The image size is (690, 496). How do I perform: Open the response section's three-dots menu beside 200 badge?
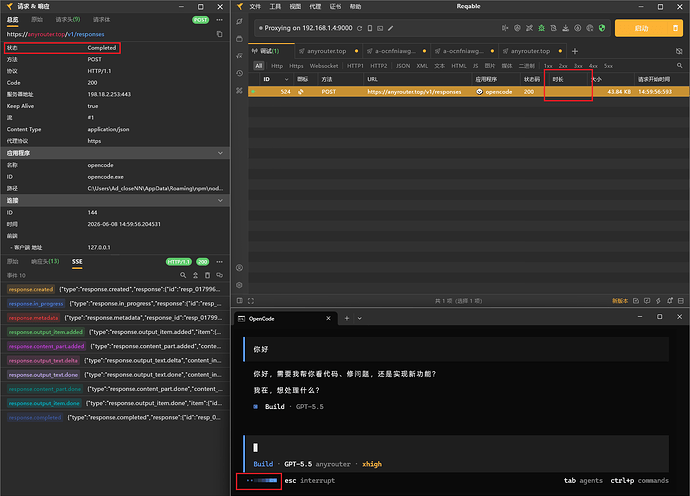pyautogui.click(x=220, y=261)
